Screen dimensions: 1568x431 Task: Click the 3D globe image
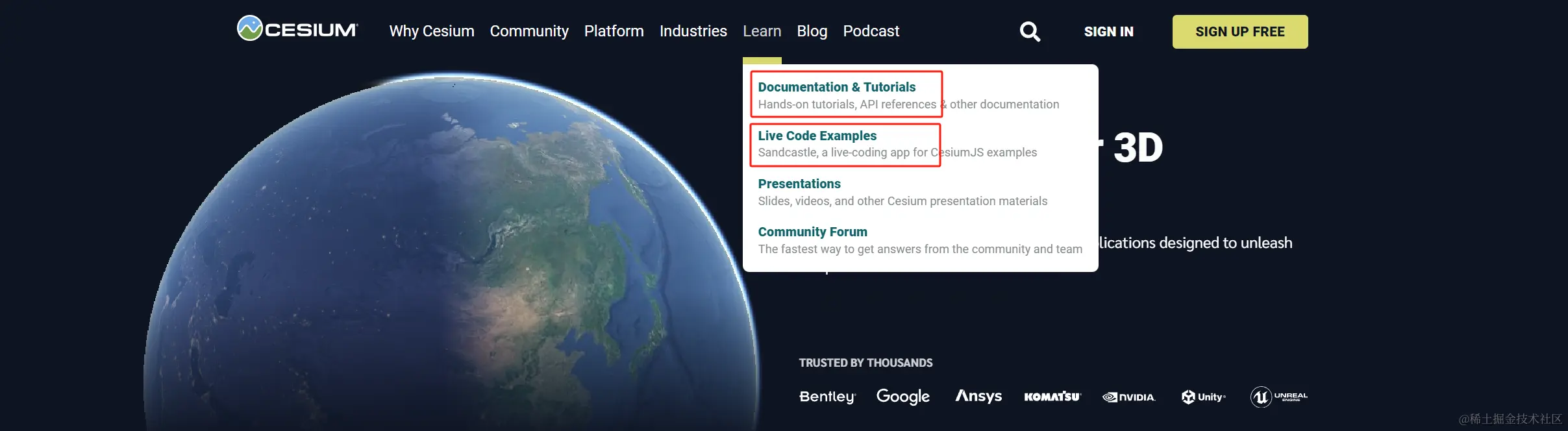[x=451, y=252]
